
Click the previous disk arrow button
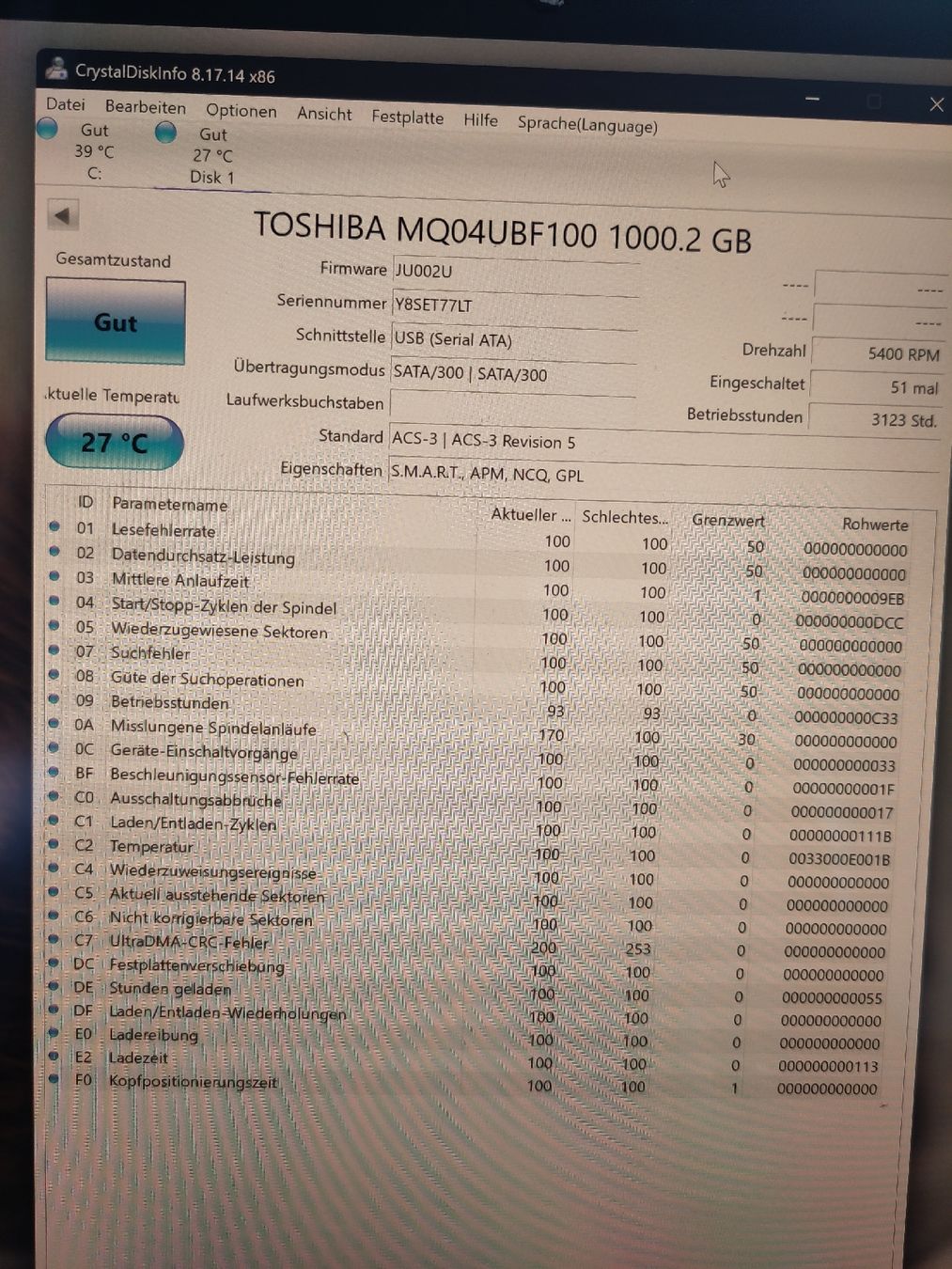click(x=62, y=215)
